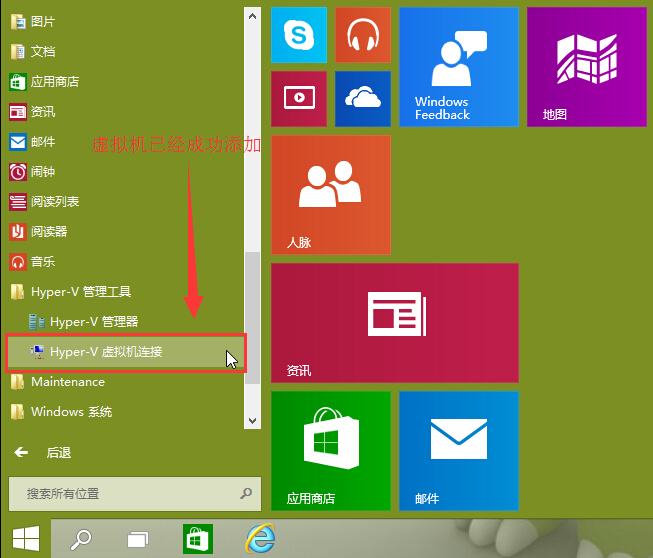Open the 应用商店 store tile
653x558 pixels.
pyautogui.click(x=330, y=451)
